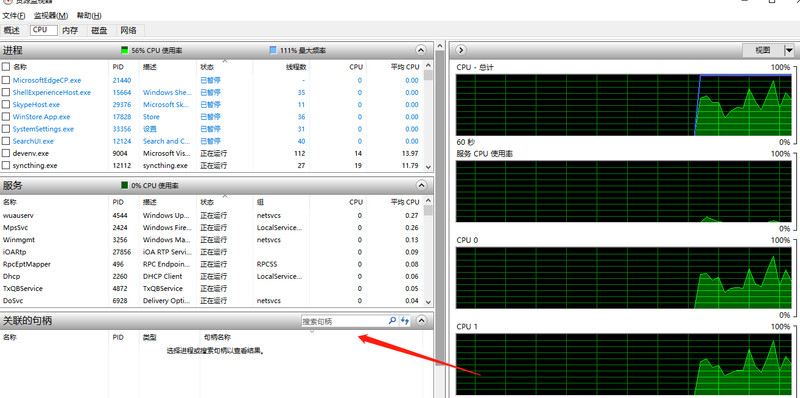Select the TxQBService service row

coord(212,288)
